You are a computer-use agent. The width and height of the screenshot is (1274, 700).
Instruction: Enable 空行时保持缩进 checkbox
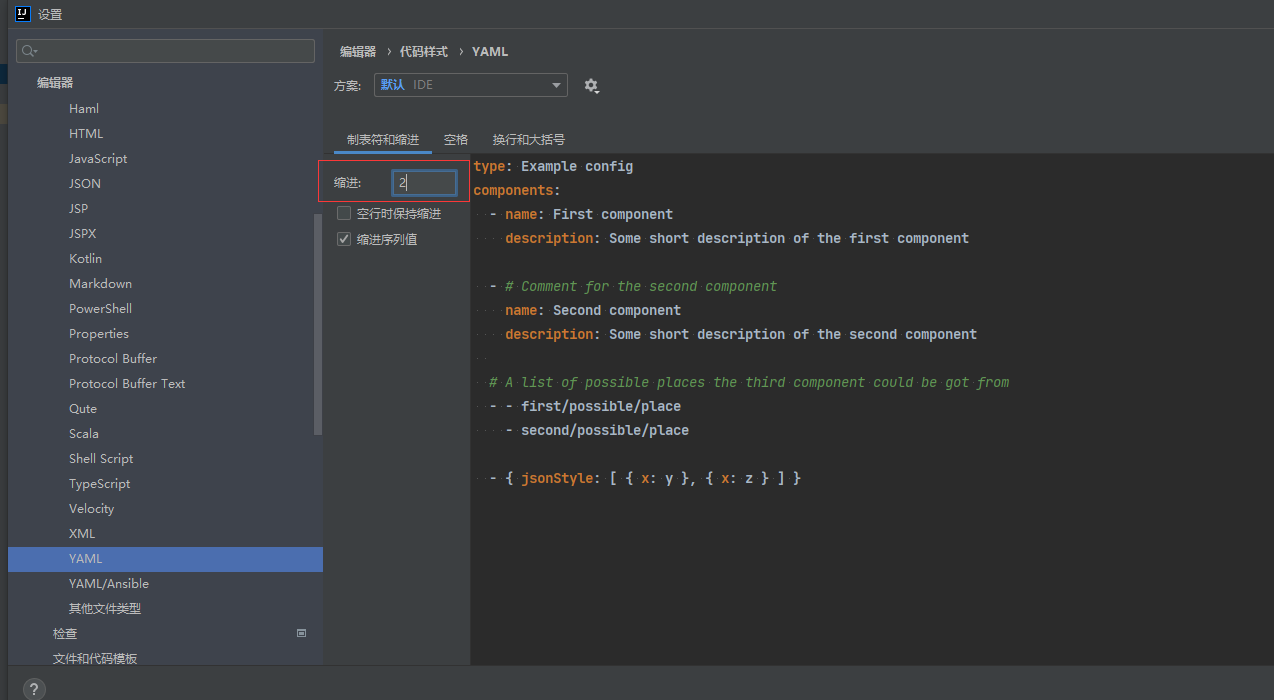(344, 213)
